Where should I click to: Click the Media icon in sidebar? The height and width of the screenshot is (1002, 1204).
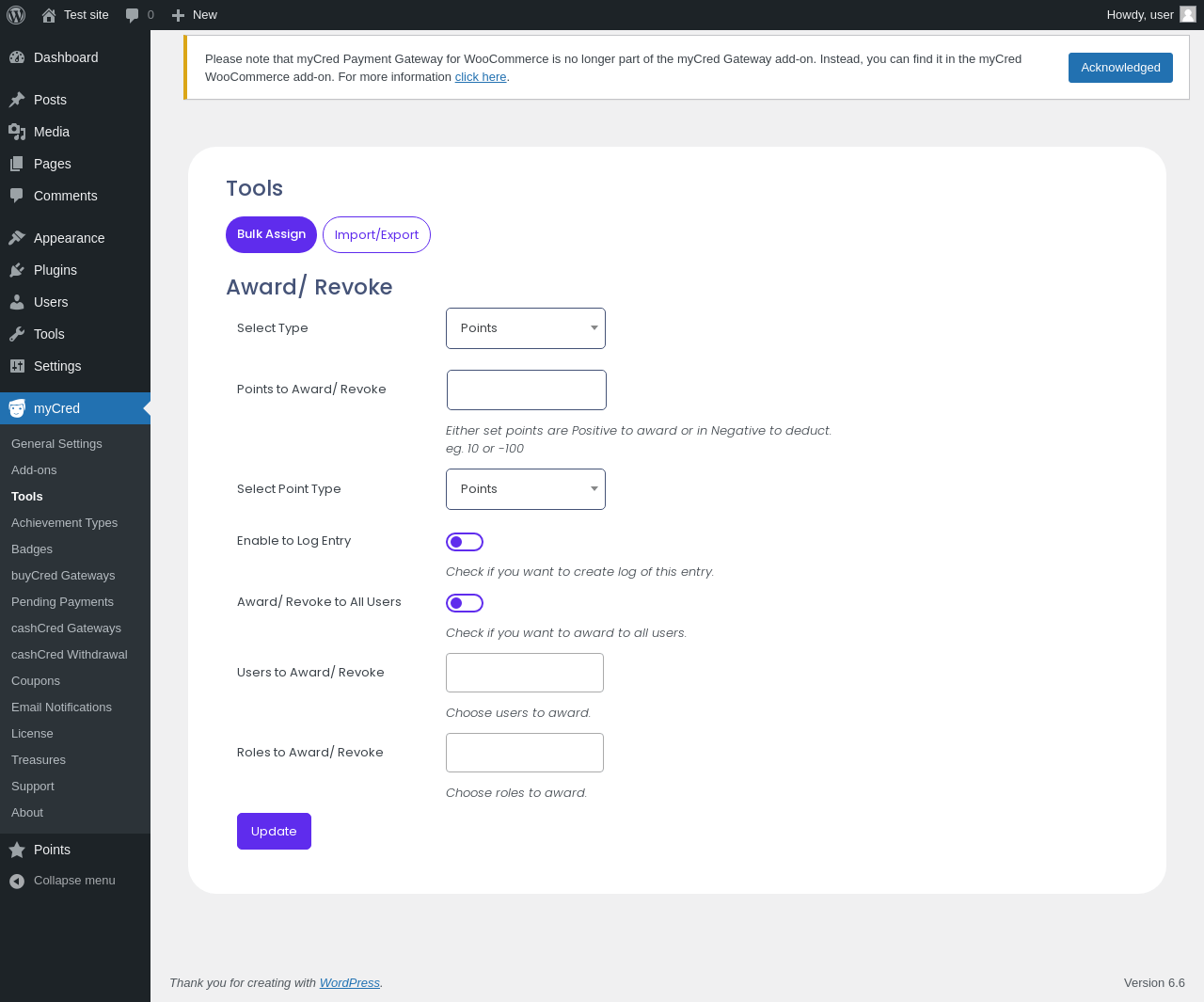(17, 132)
